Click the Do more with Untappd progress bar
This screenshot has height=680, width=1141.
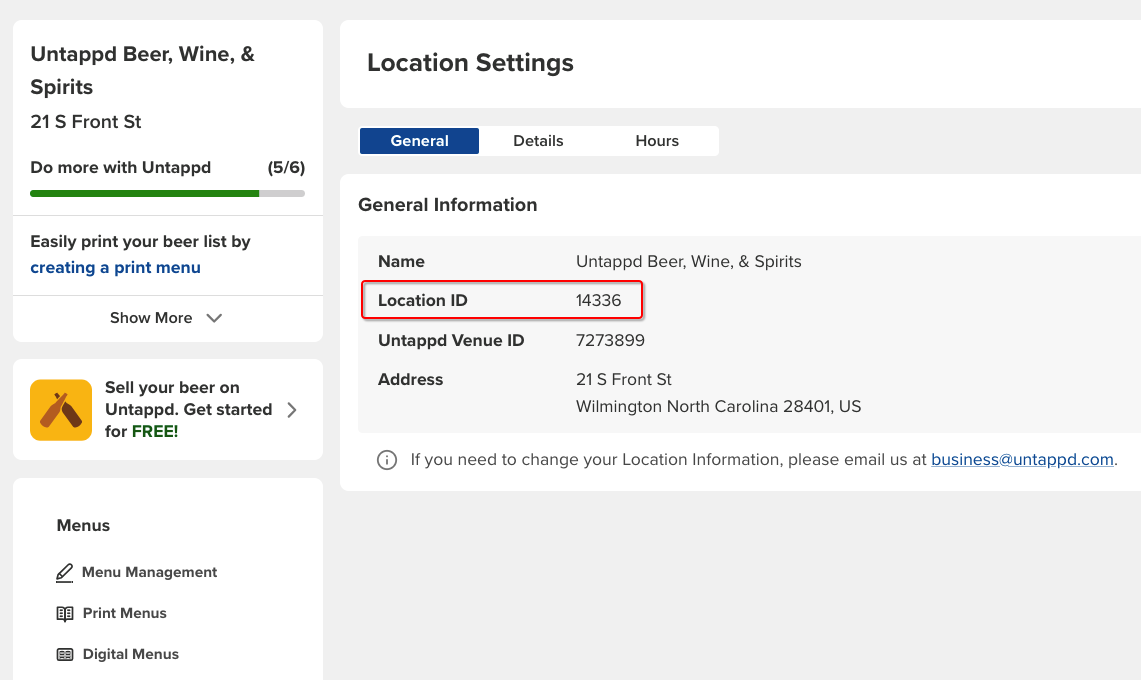pyautogui.click(x=167, y=194)
